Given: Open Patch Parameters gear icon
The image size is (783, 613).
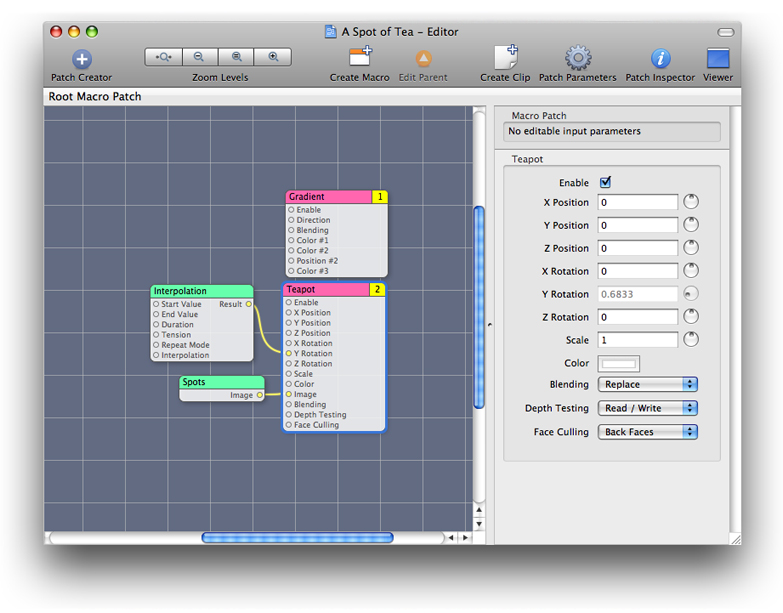Looking at the screenshot, I should tap(578, 58).
